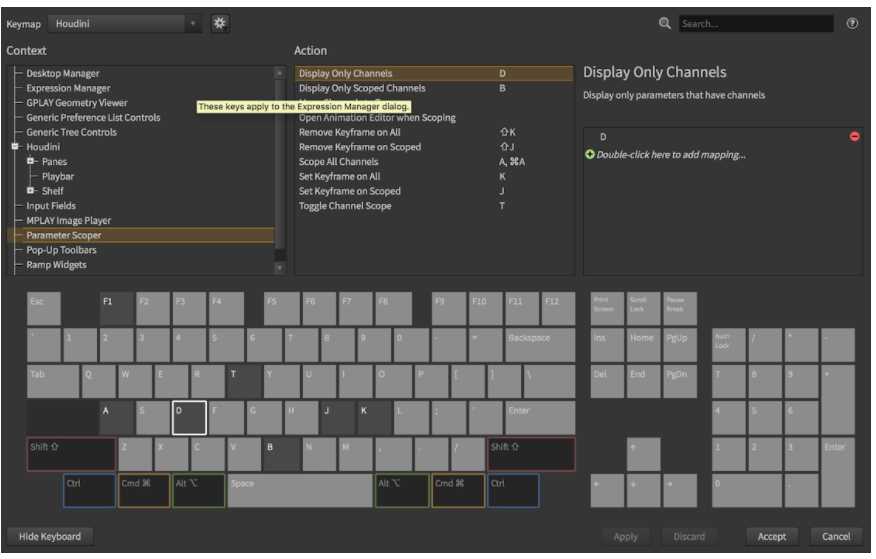Click Double-click here to add mapping text

point(671,155)
